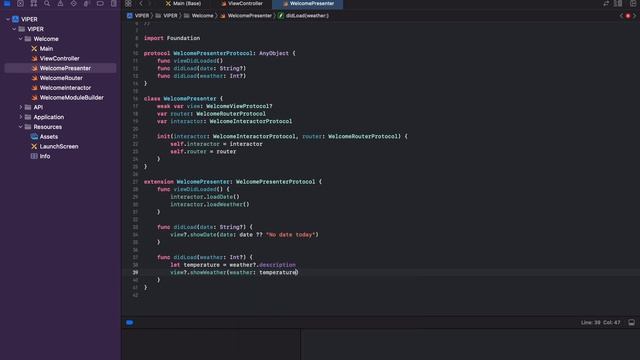Click 'class WelcomePresenter' declaration

183,98
